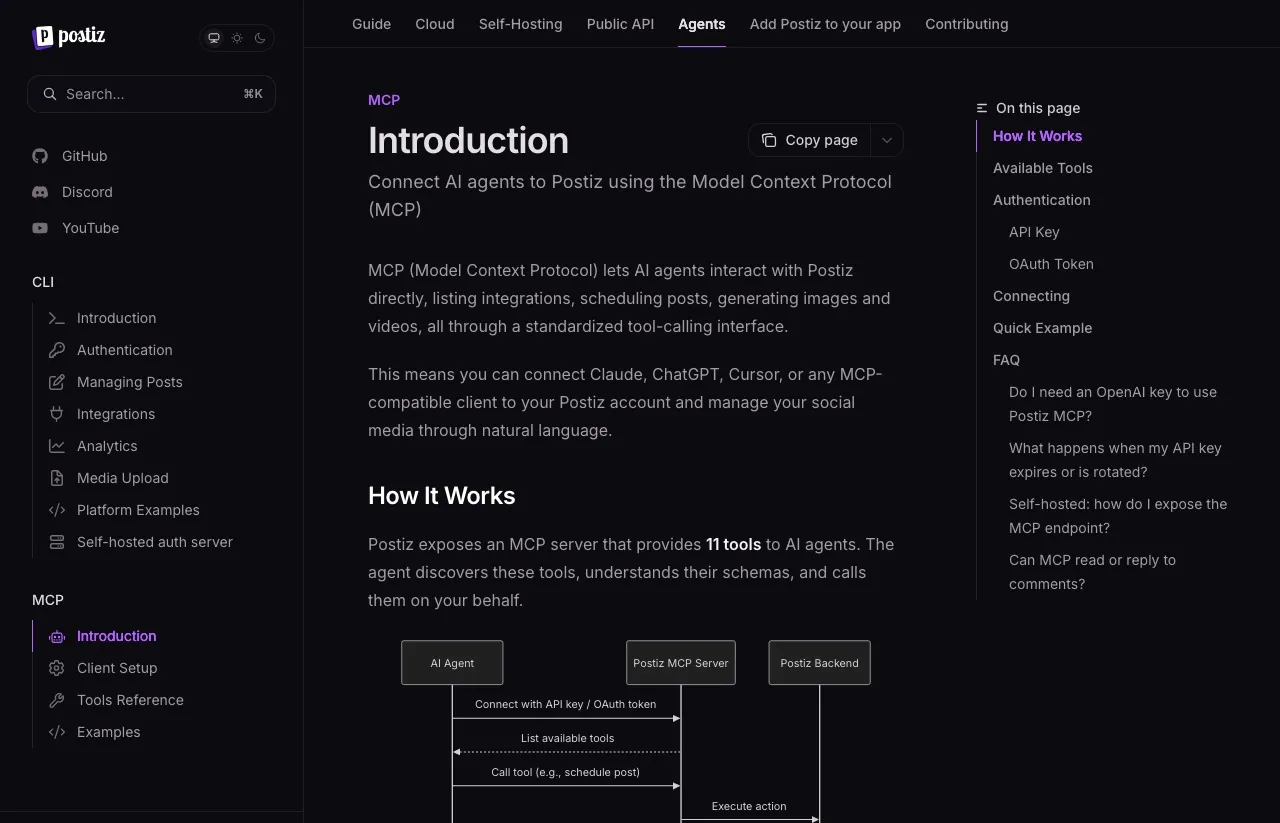Switch to dark theme moon icon

260,38
